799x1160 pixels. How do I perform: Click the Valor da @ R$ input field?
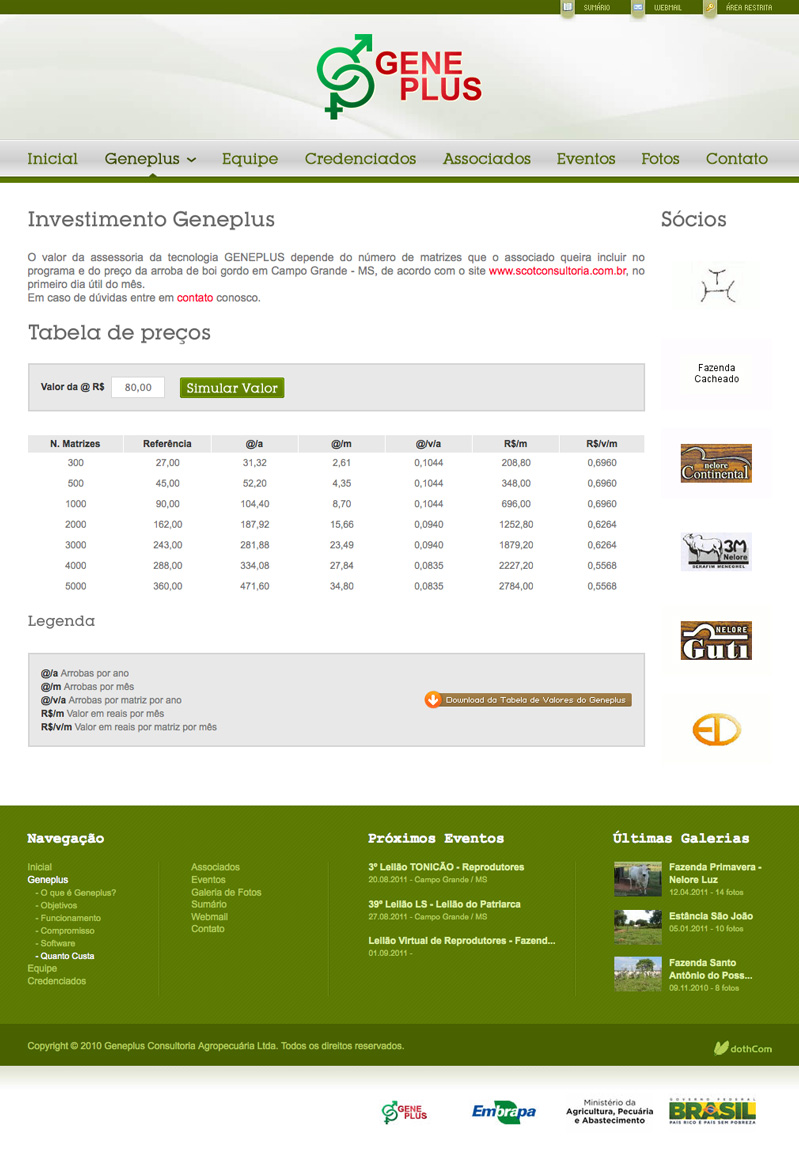coord(138,387)
